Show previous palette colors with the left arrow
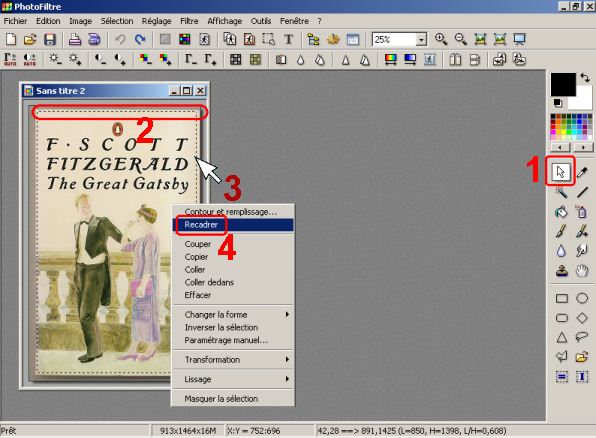This screenshot has height=438, width=596. pyautogui.click(x=560, y=147)
